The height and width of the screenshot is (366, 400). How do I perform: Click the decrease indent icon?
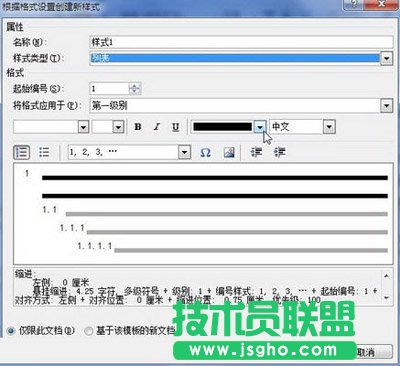[256, 152]
